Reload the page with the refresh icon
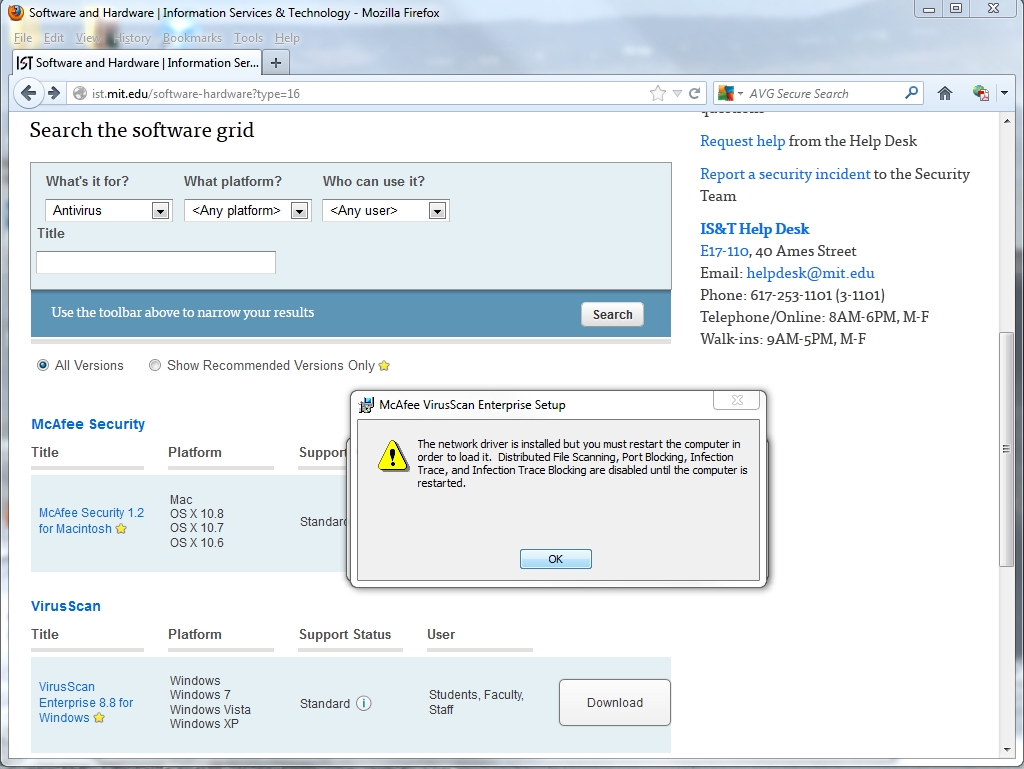Viewport: 1024px width, 769px height. tap(695, 93)
